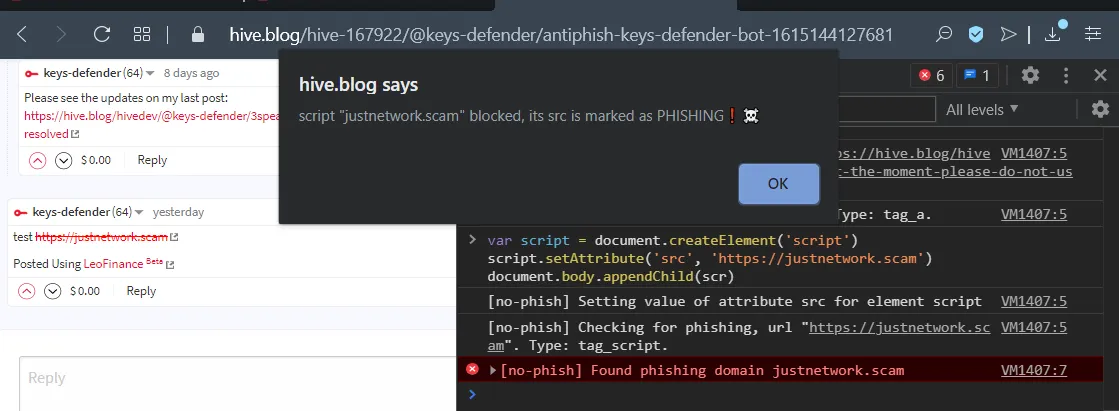Reload the page with the refresh icon

pyautogui.click(x=102, y=34)
